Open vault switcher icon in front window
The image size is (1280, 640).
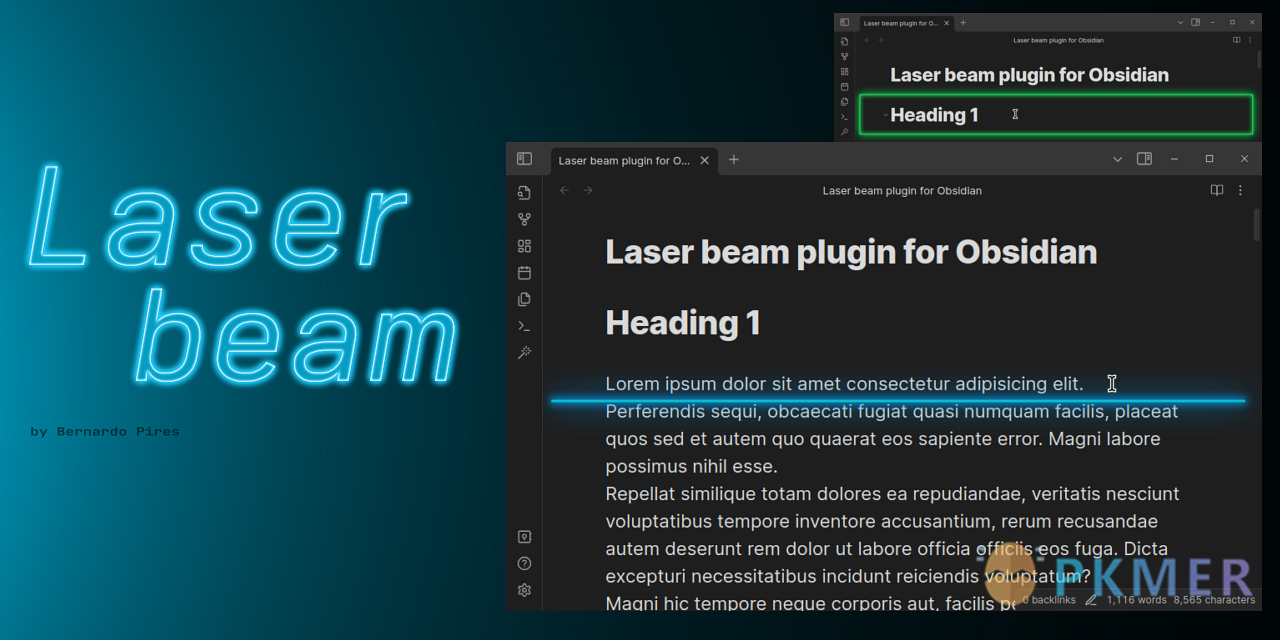(x=524, y=537)
